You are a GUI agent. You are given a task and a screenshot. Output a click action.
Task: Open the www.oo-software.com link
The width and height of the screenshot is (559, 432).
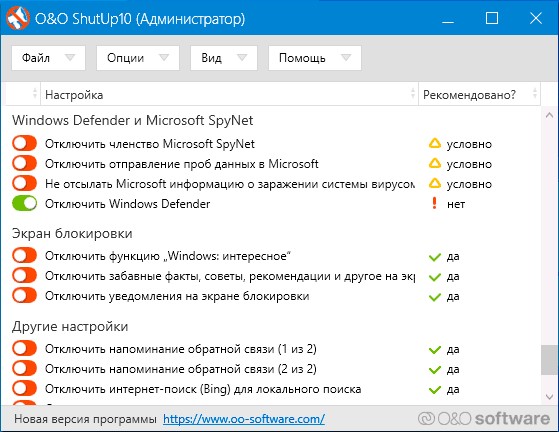pyautogui.click(x=244, y=419)
